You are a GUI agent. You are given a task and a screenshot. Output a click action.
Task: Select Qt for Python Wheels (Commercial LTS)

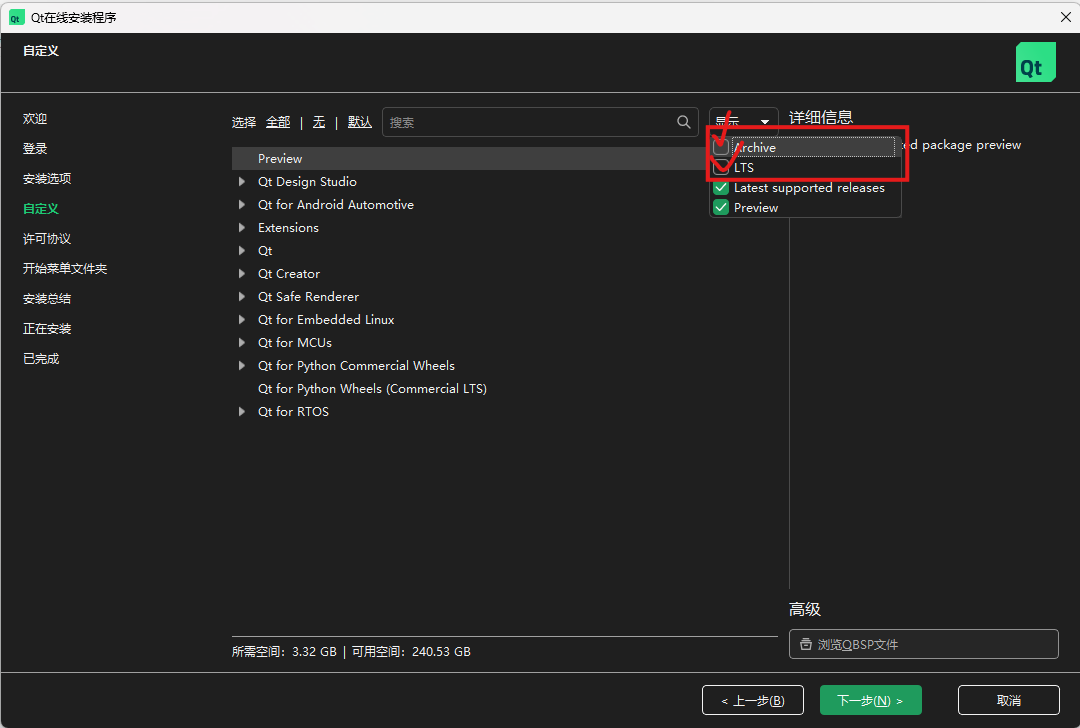tap(372, 388)
